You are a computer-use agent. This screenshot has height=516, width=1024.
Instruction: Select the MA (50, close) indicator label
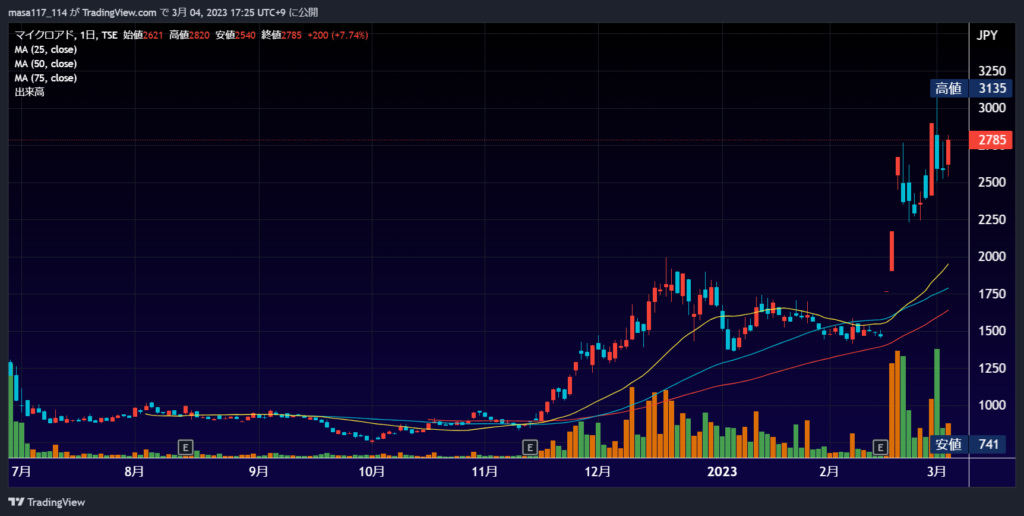(46, 64)
